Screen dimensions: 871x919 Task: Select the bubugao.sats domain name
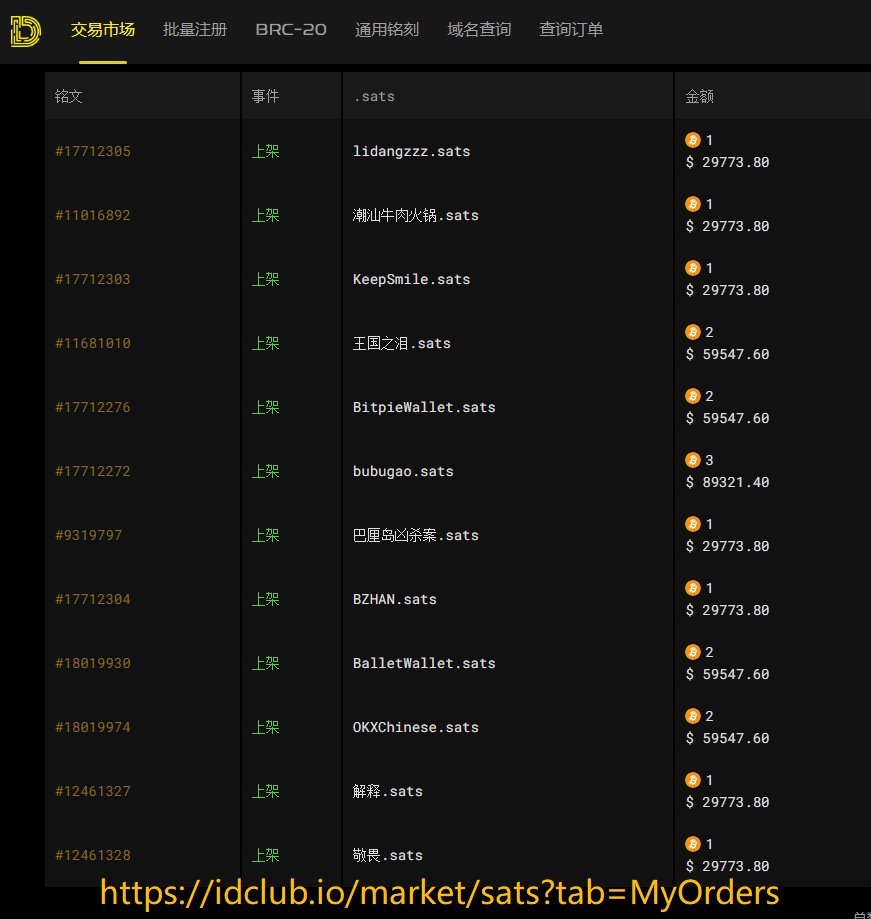click(403, 471)
